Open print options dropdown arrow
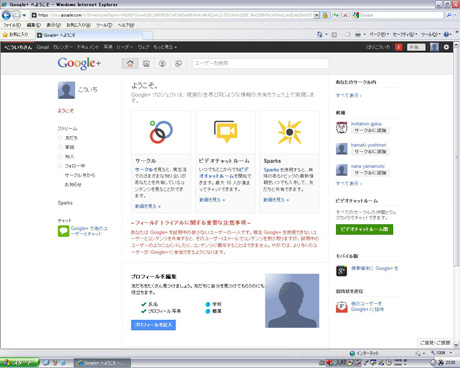The image size is (460, 368). point(364,34)
